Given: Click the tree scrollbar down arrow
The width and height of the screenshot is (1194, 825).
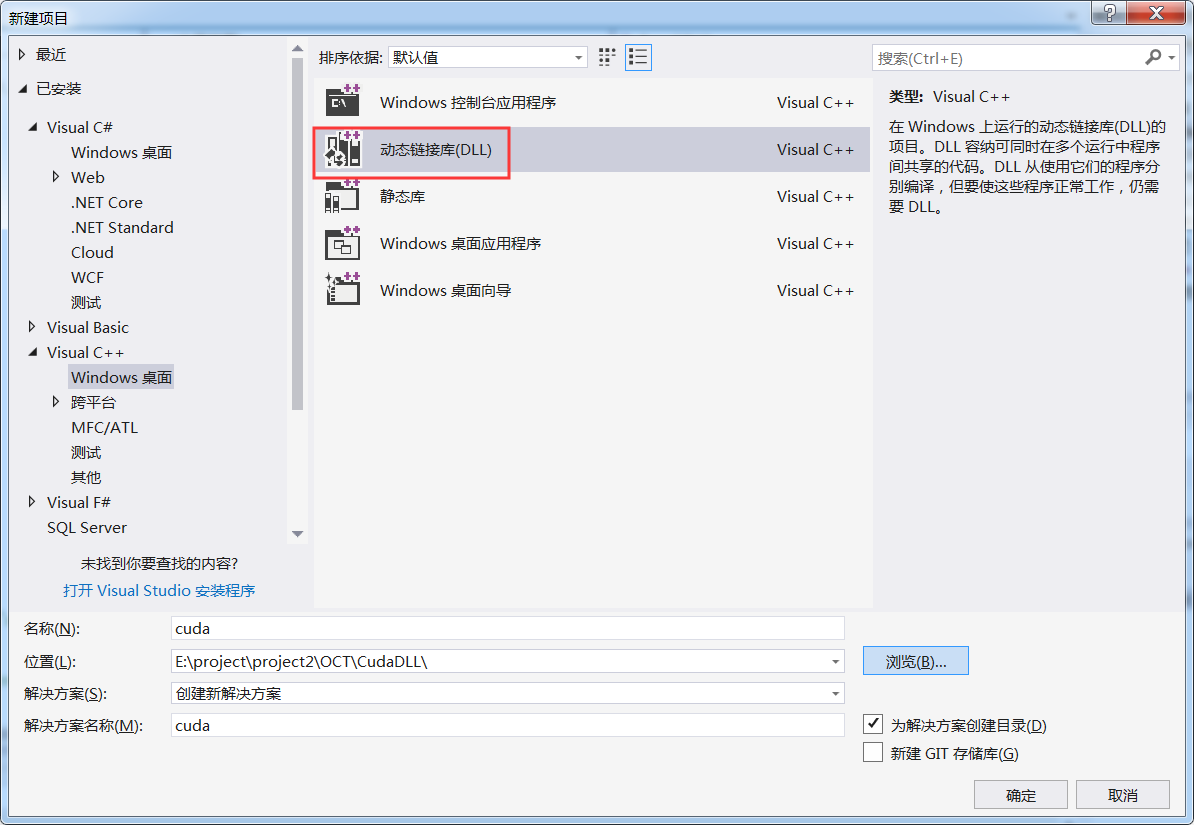Looking at the screenshot, I should point(298,534).
